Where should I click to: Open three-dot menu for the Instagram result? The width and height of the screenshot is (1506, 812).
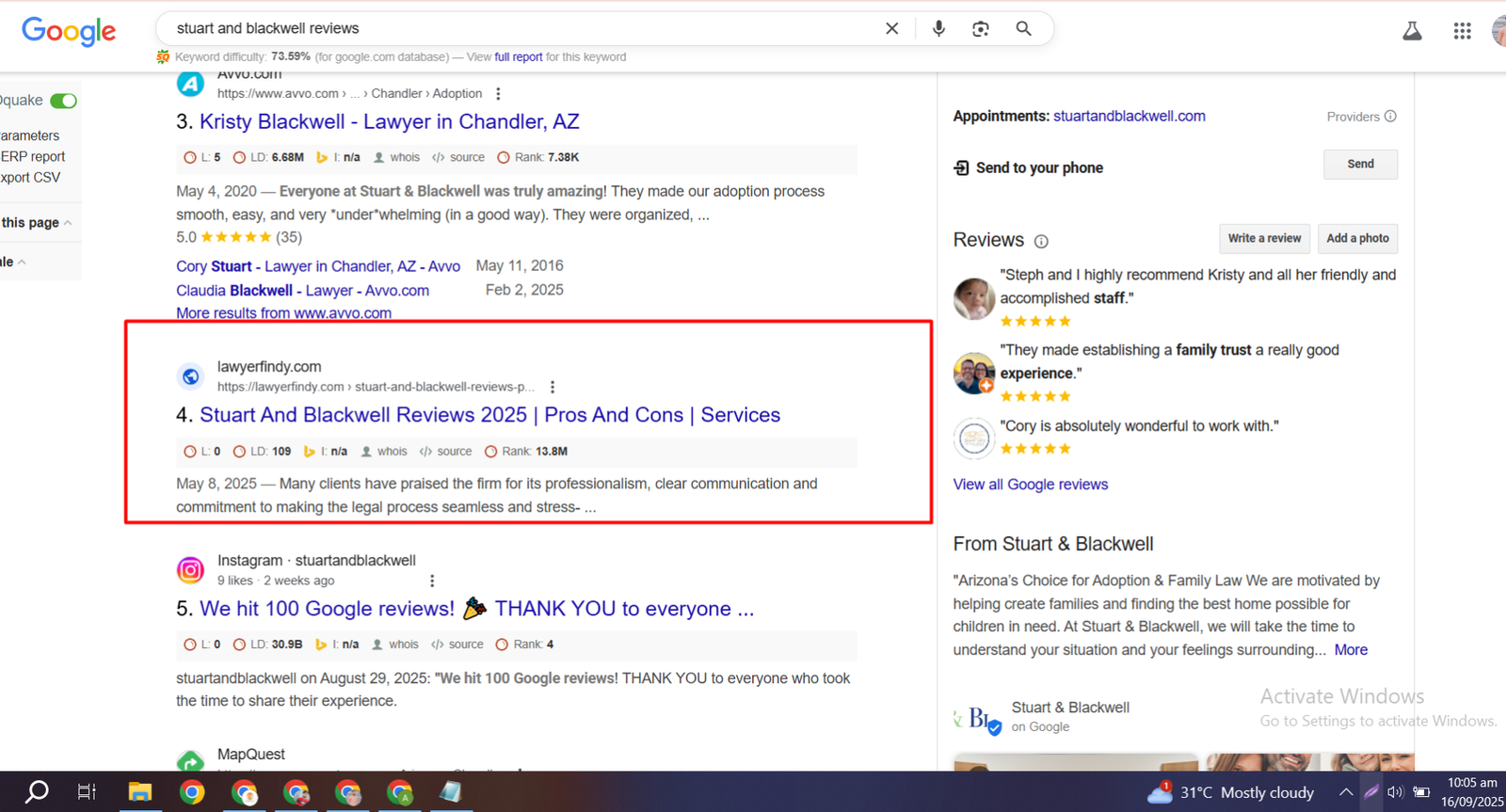pyautogui.click(x=432, y=581)
